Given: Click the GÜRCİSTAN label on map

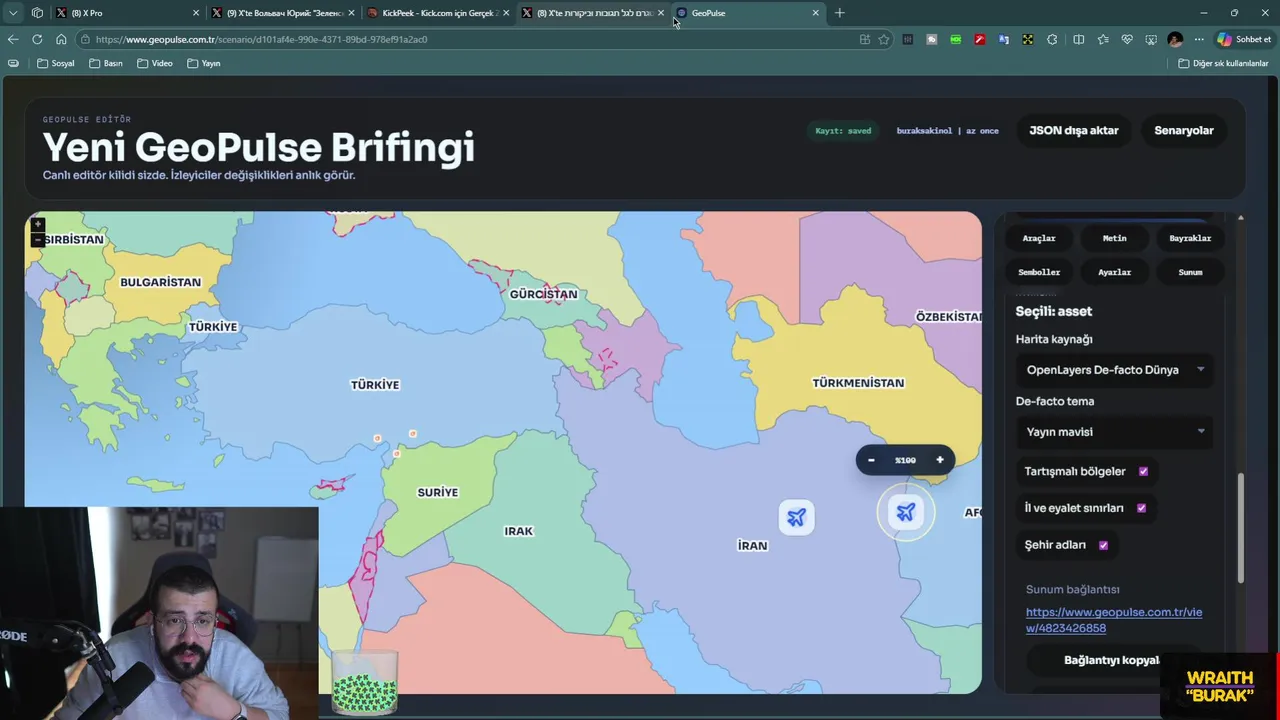Looking at the screenshot, I should click(543, 294).
